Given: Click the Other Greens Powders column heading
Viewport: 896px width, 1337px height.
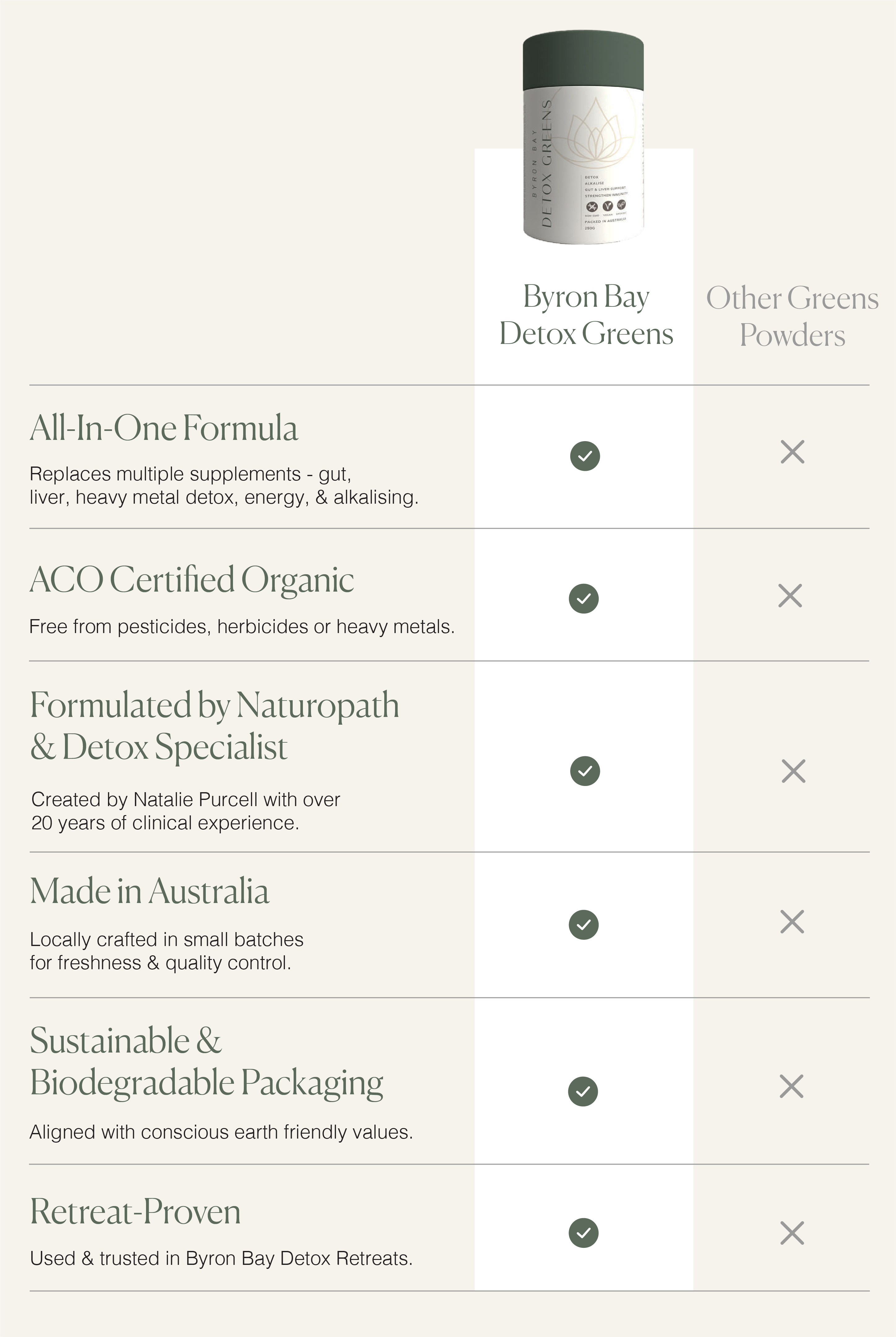Looking at the screenshot, I should 792,316.
